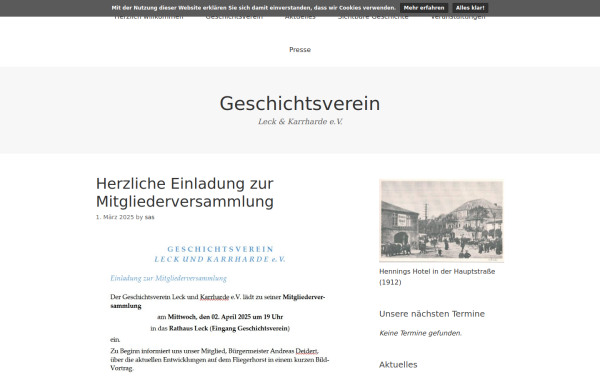600x375 pixels.
Task: Click the Geschichtsverein site title
Action: (x=300, y=104)
